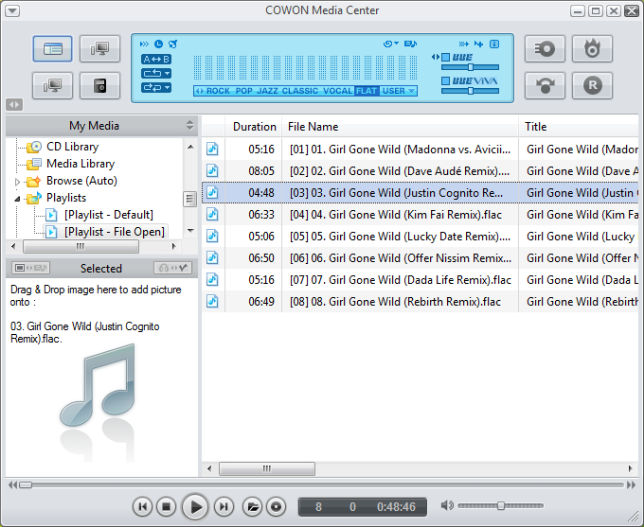Sort by the Title column header
Screen dimensions: 644x527
(536, 127)
